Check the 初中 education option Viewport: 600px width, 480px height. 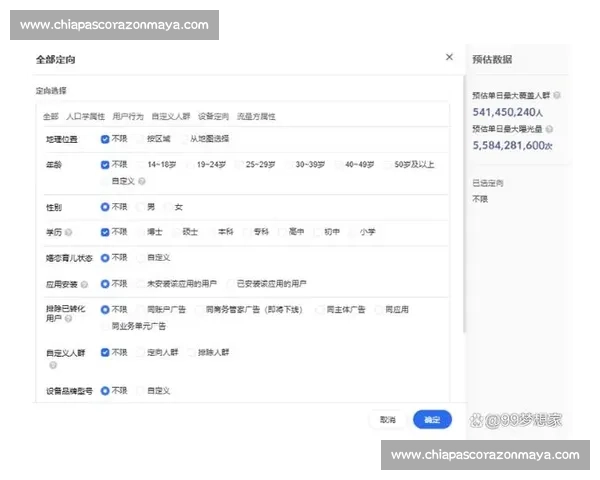click(318, 232)
